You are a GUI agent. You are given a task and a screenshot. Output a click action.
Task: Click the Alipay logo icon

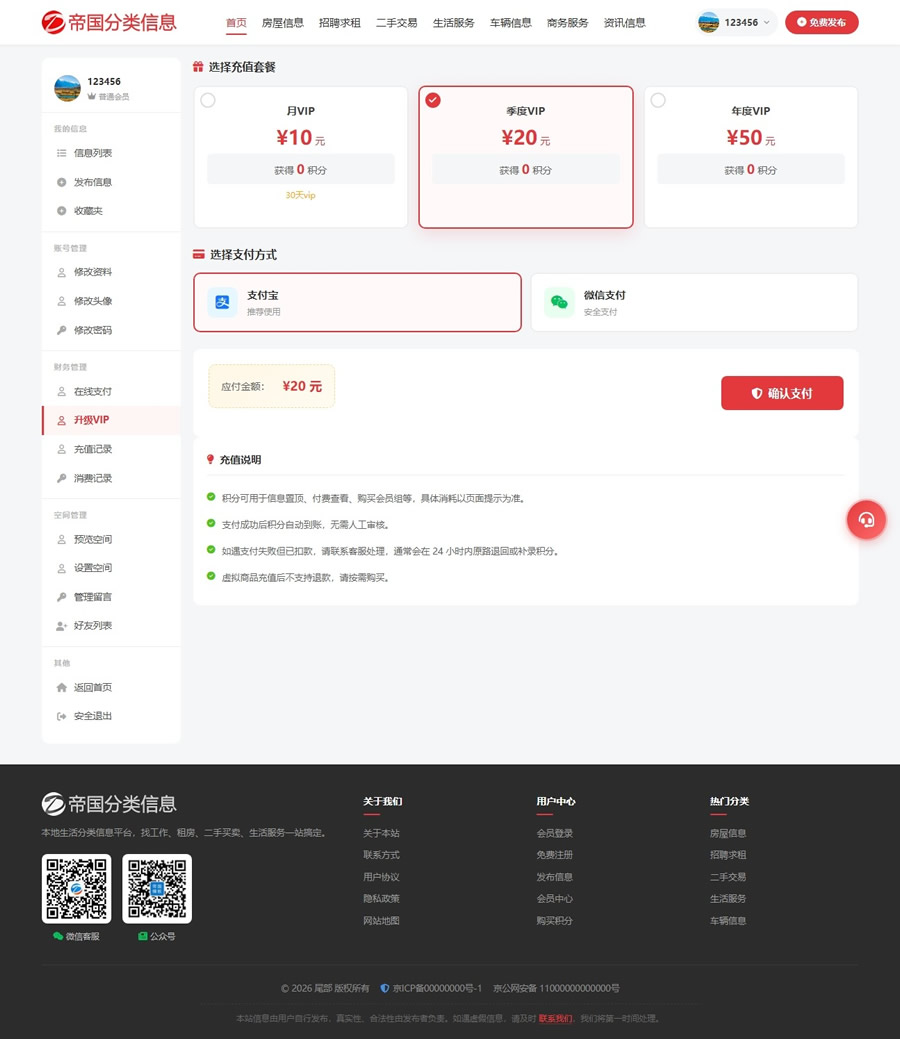(x=222, y=302)
